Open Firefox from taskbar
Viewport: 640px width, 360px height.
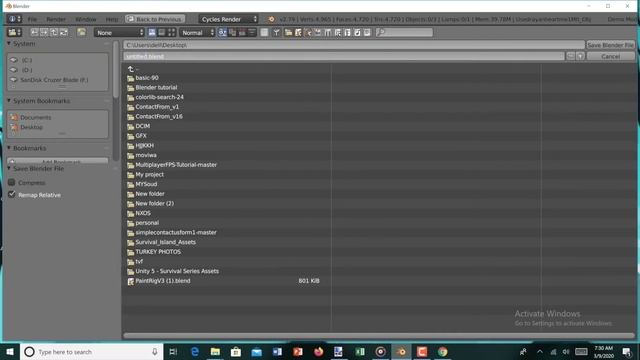[319, 351]
